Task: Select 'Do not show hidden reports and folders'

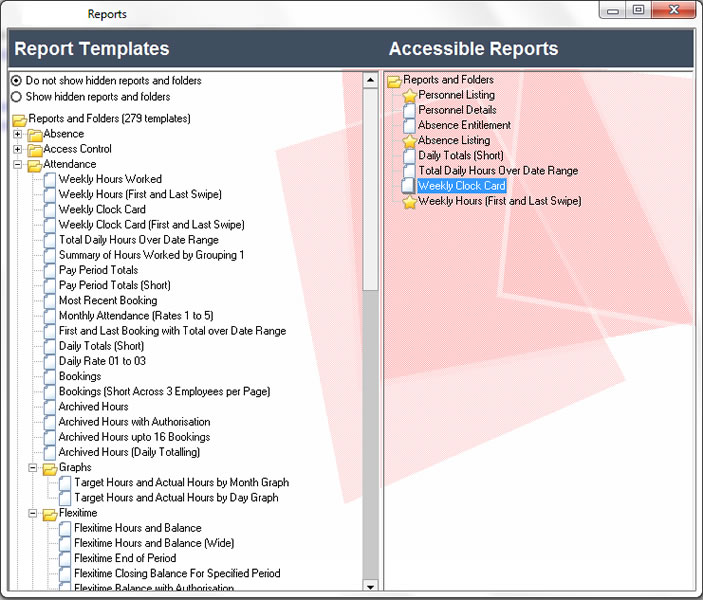Action: (16, 81)
